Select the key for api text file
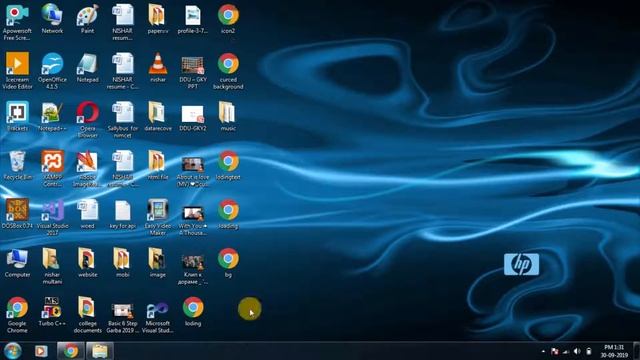 click(122, 214)
